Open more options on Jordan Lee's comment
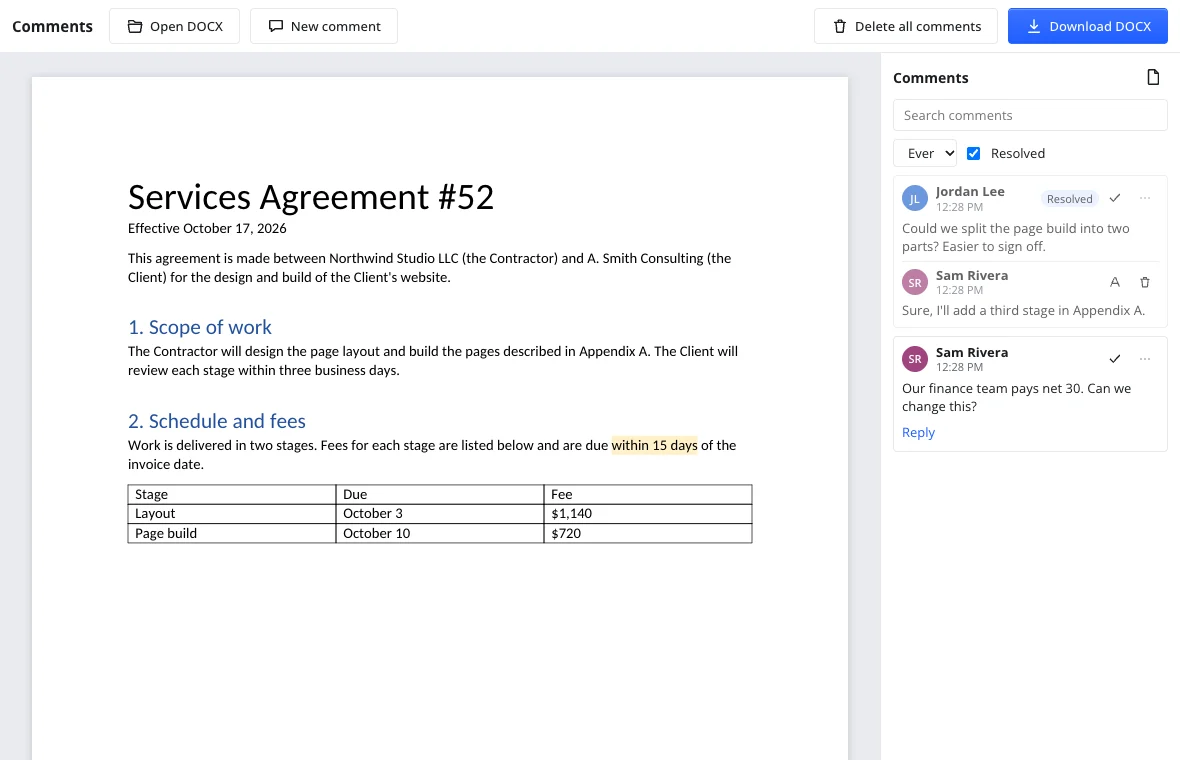This screenshot has width=1180, height=760. pos(1145,198)
